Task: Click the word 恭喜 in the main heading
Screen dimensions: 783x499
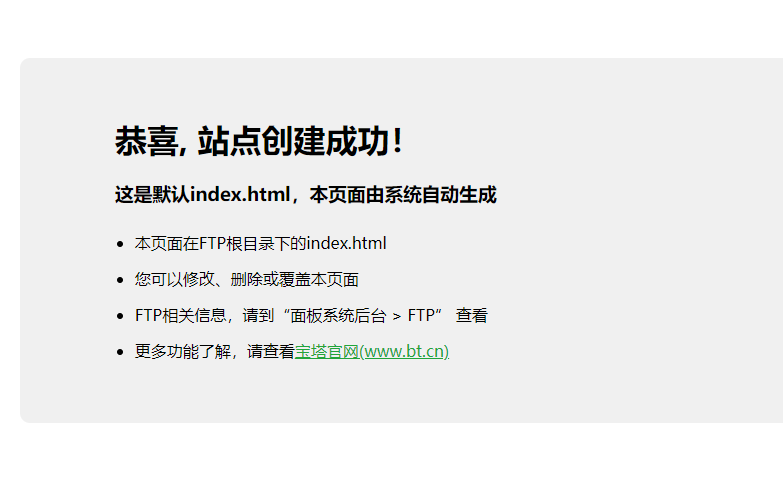Action: click(147, 141)
